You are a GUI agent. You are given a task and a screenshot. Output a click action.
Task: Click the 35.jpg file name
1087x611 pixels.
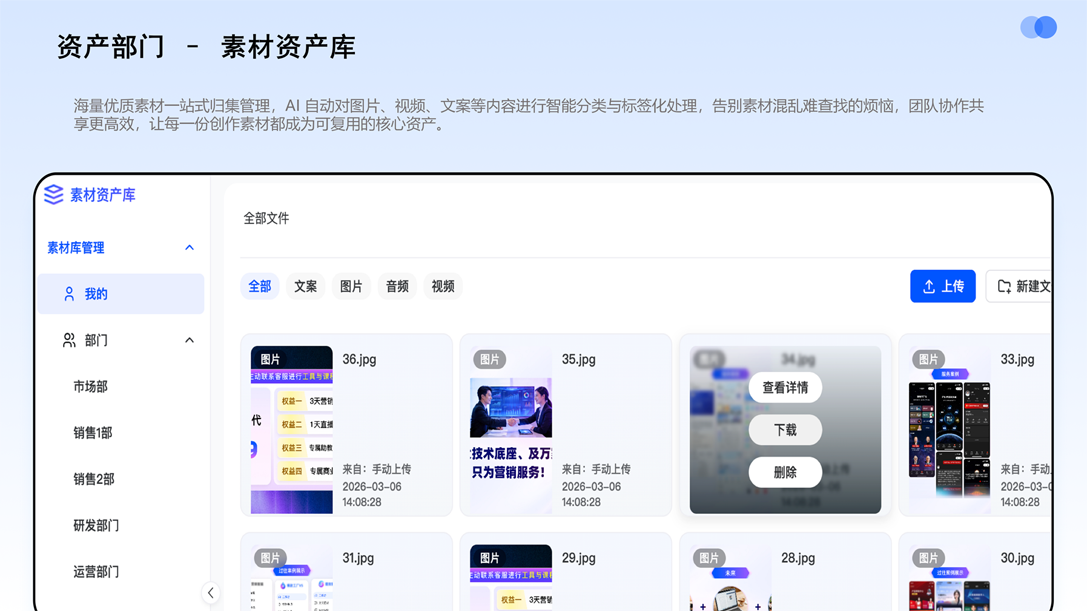pos(579,359)
